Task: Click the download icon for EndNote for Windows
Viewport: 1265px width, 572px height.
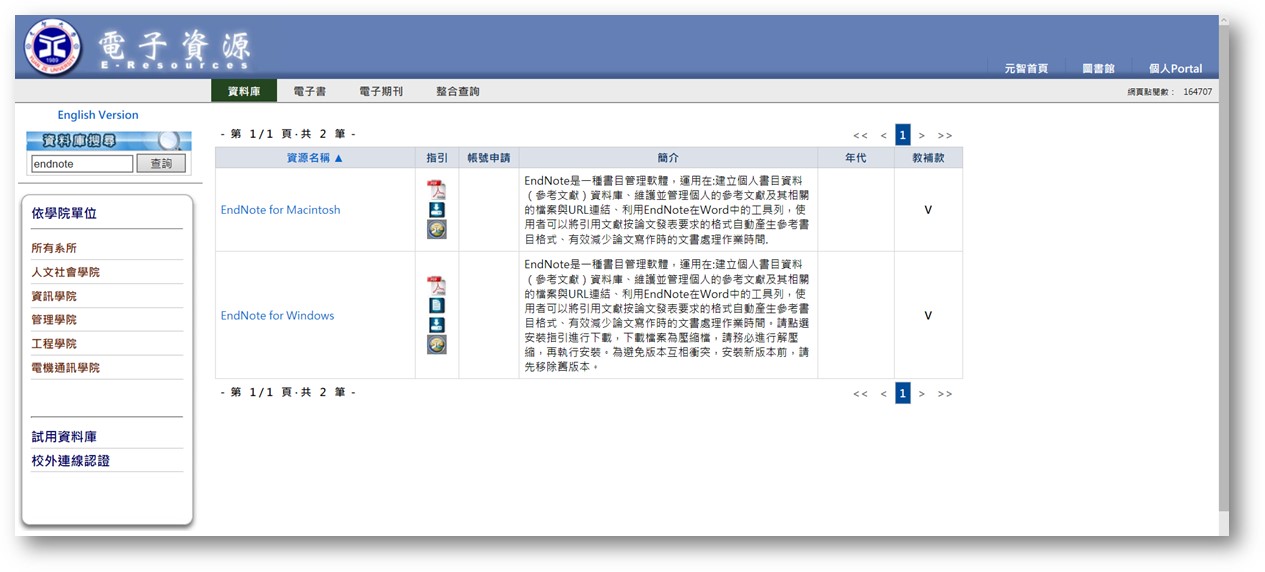Action: [x=436, y=325]
